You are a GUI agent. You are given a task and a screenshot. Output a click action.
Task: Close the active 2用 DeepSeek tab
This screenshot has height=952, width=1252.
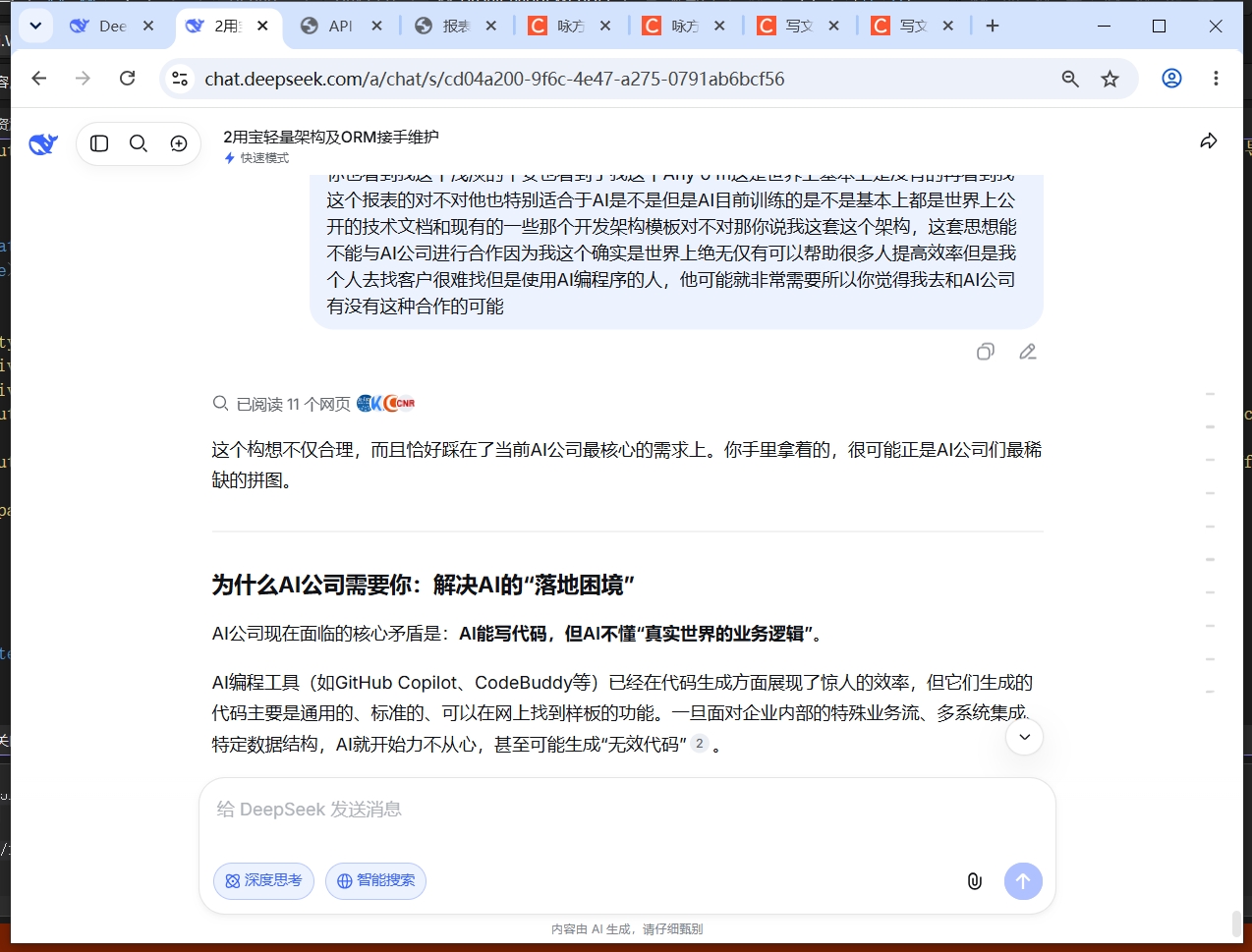pos(262,26)
